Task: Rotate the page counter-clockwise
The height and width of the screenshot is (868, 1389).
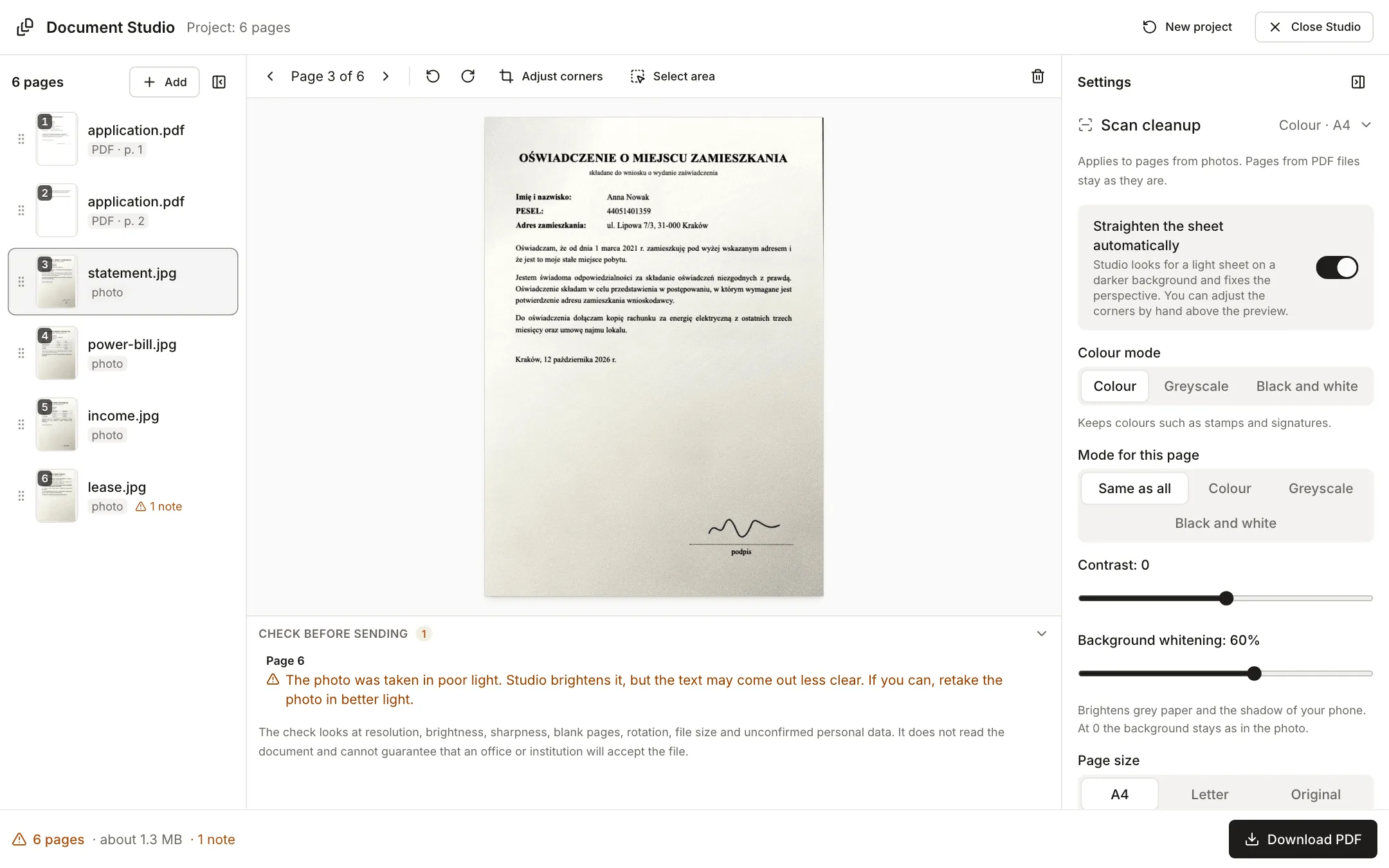Action: pyautogui.click(x=433, y=77)
